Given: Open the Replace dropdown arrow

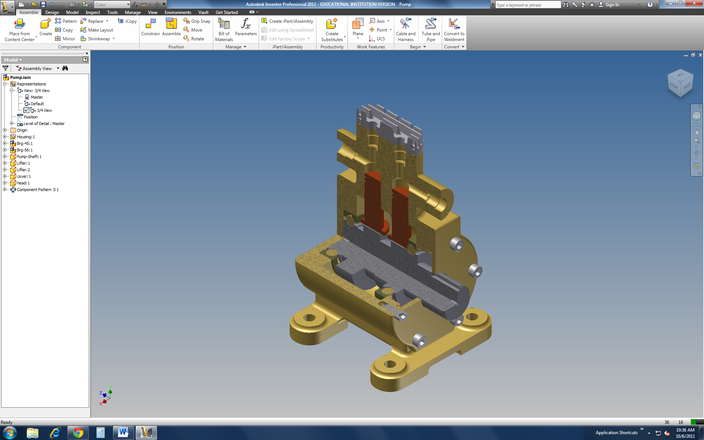Looking at the screenshot, I should click(x=107, y=21).
